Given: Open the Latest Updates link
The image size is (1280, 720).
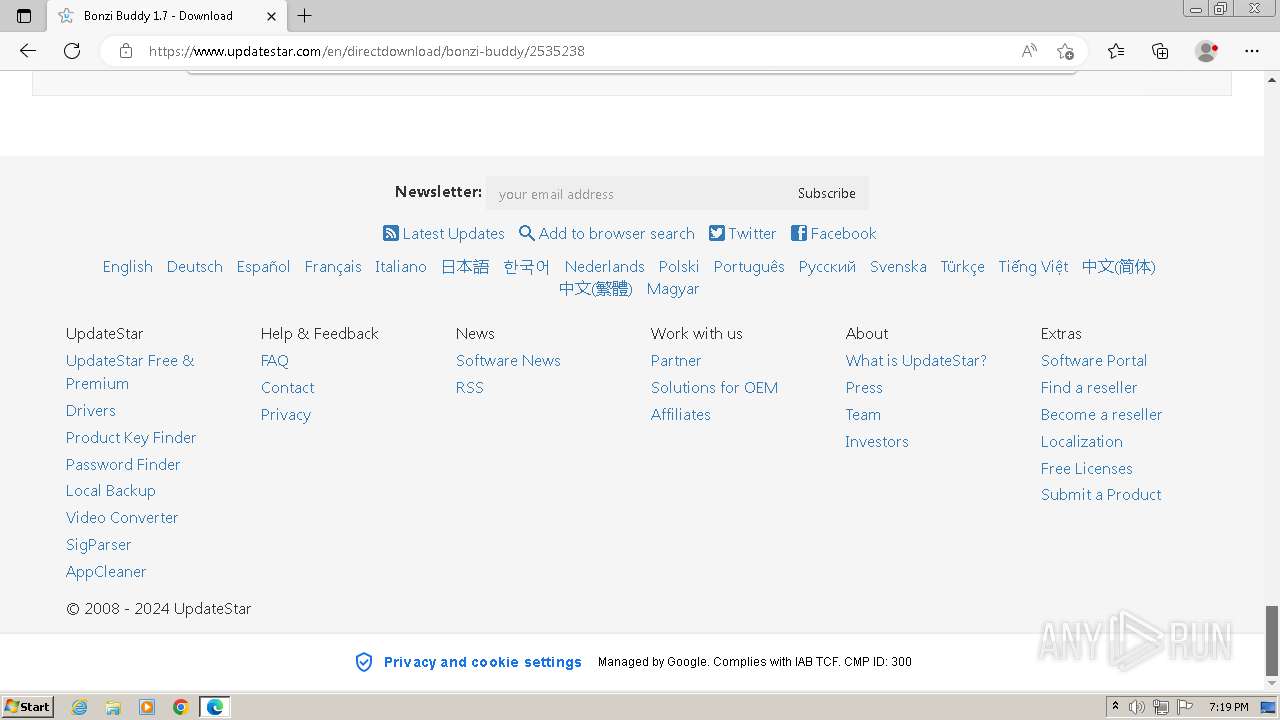Looking at the screenshot, I should (x=453, y=233).
